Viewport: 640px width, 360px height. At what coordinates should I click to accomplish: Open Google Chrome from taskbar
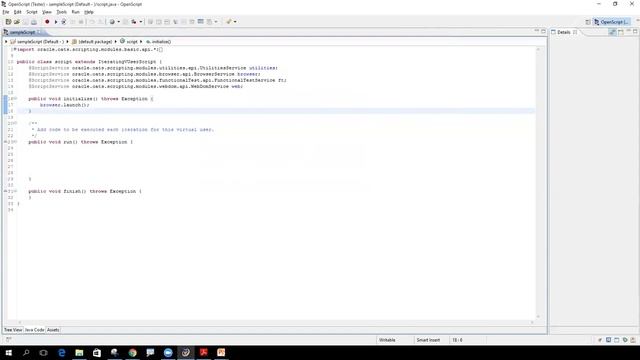(133, 353)
